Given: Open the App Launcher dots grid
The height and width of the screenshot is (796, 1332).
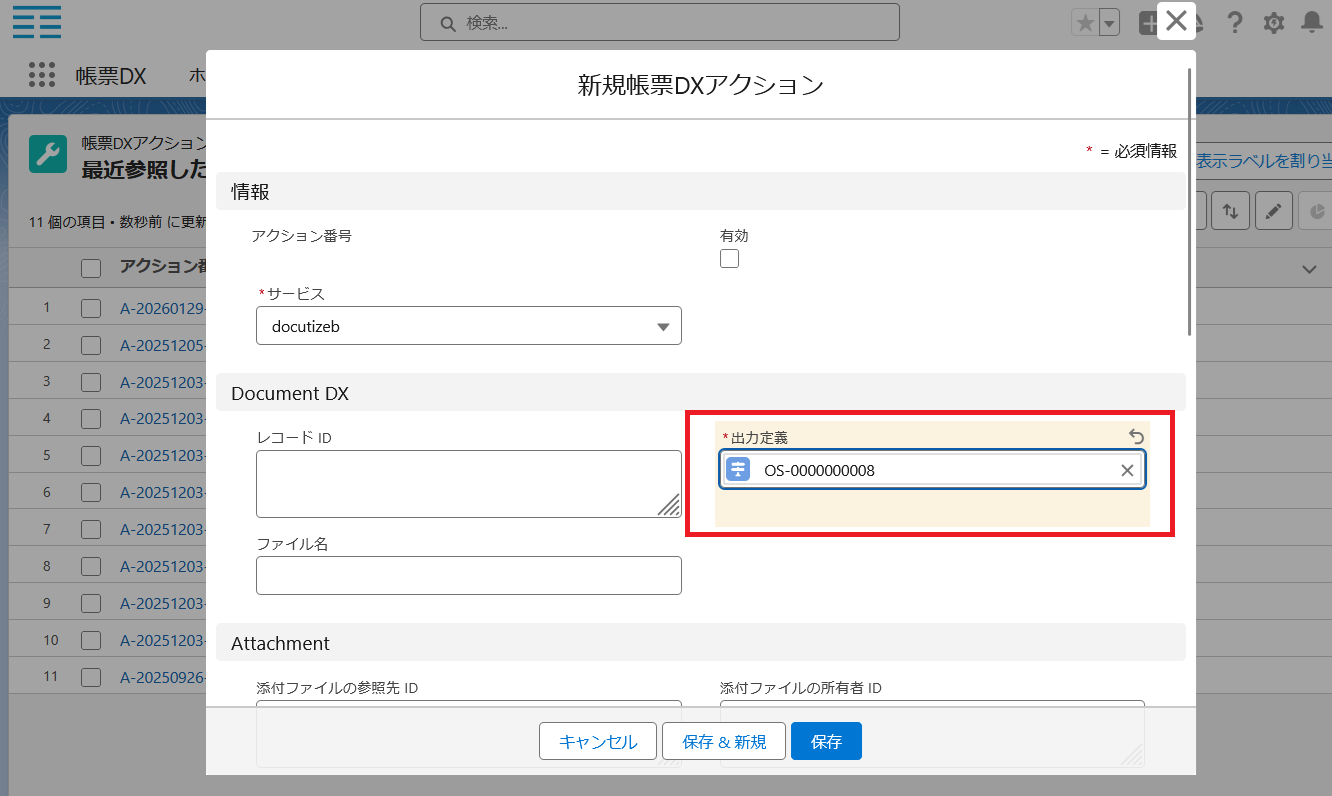Looking at the screenshot, I should 42,75.
